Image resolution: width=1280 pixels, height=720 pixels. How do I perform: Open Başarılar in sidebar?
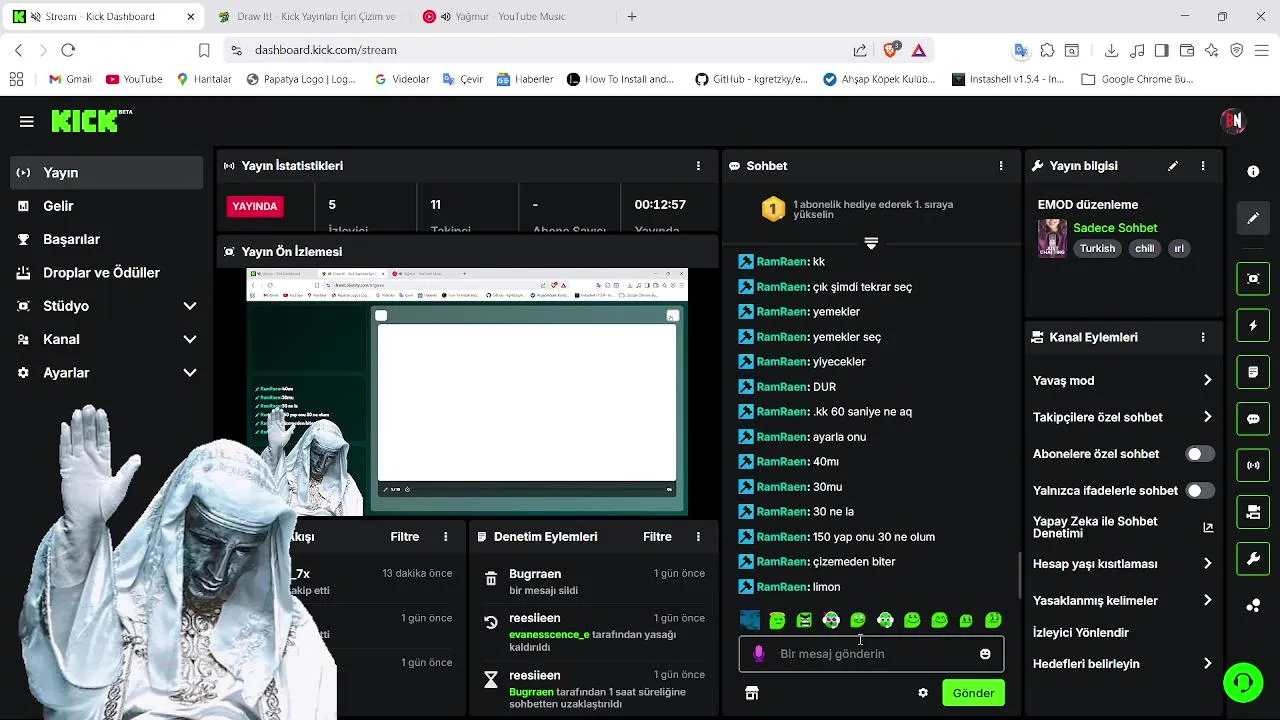pyautogui.click(x=107, y=239)
